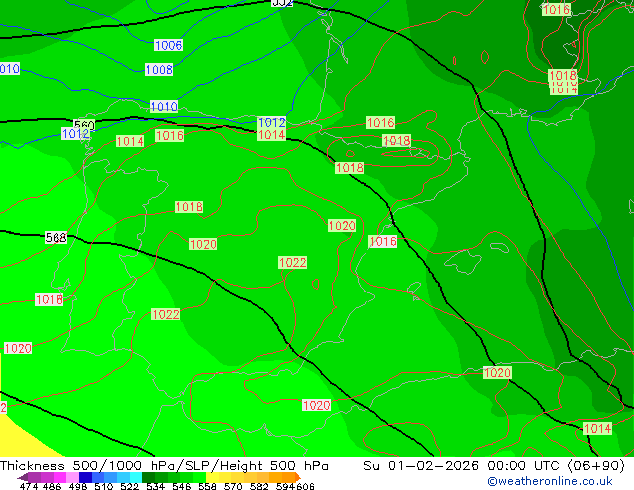Click the orange right arrow of the legend
Viewport: 634px width, 490px height.
(x=298, y=477)
